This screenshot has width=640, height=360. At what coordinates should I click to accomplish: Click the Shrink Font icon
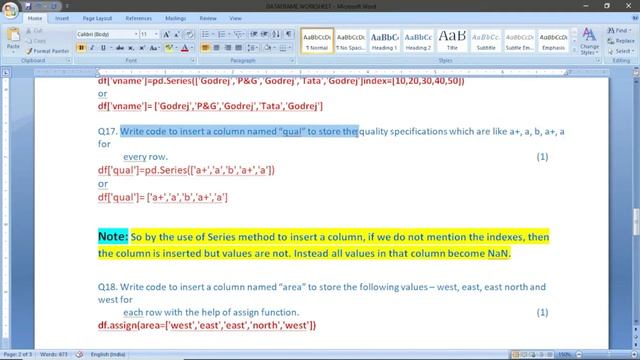(177, 35)
